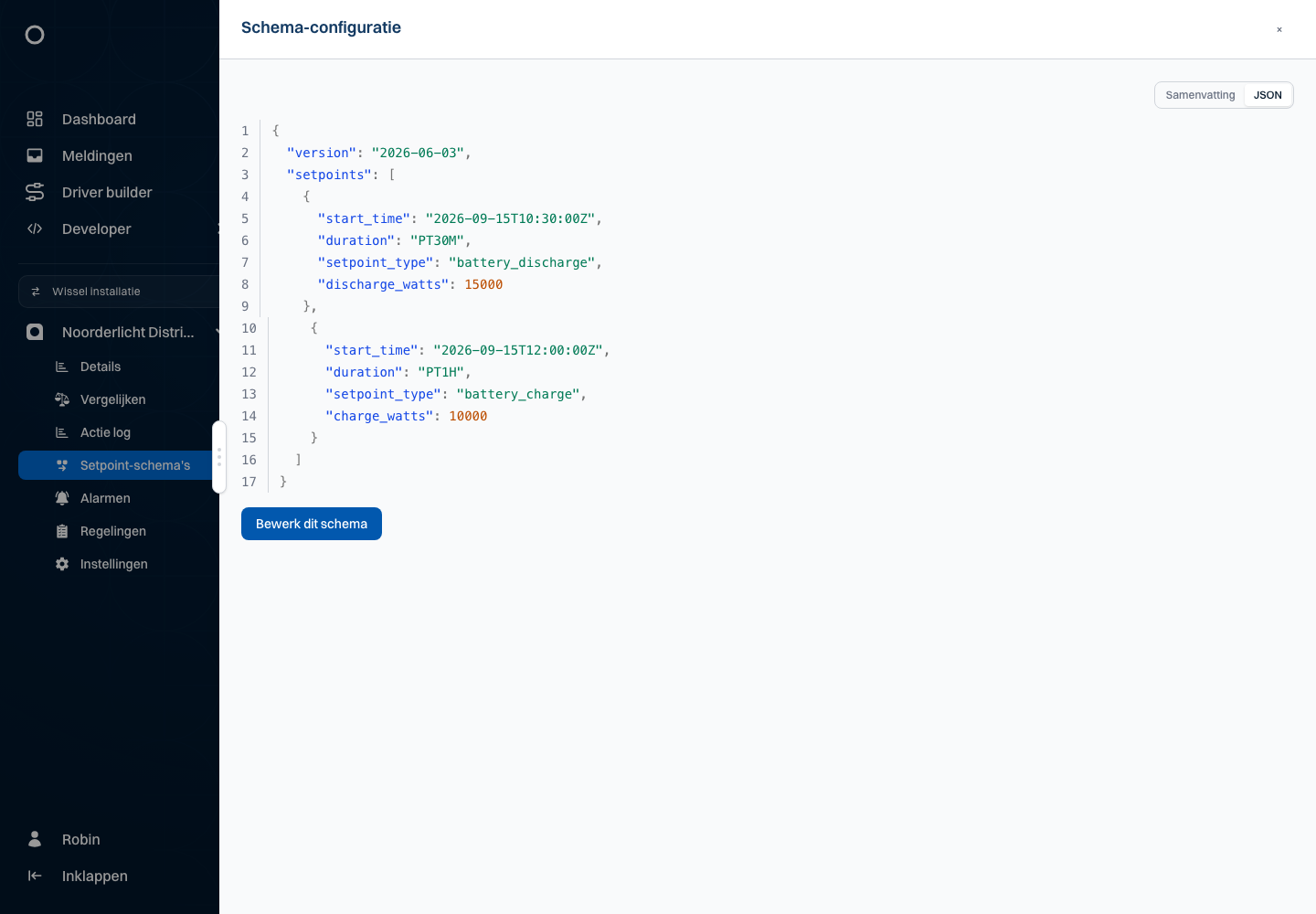
Task: Select Setpoint-schema's in sidebar
Action: click(x=119, y=465)
